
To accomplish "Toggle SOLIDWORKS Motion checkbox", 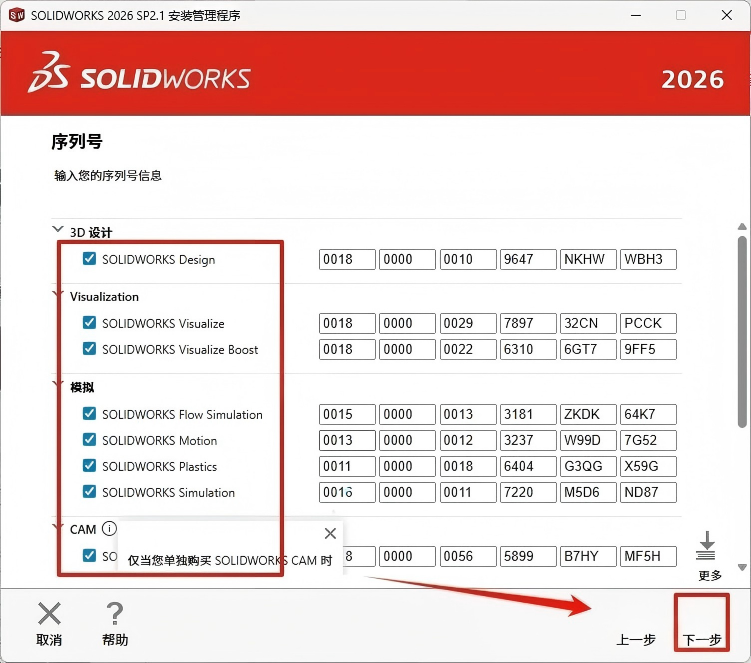I will pos(90,440).
